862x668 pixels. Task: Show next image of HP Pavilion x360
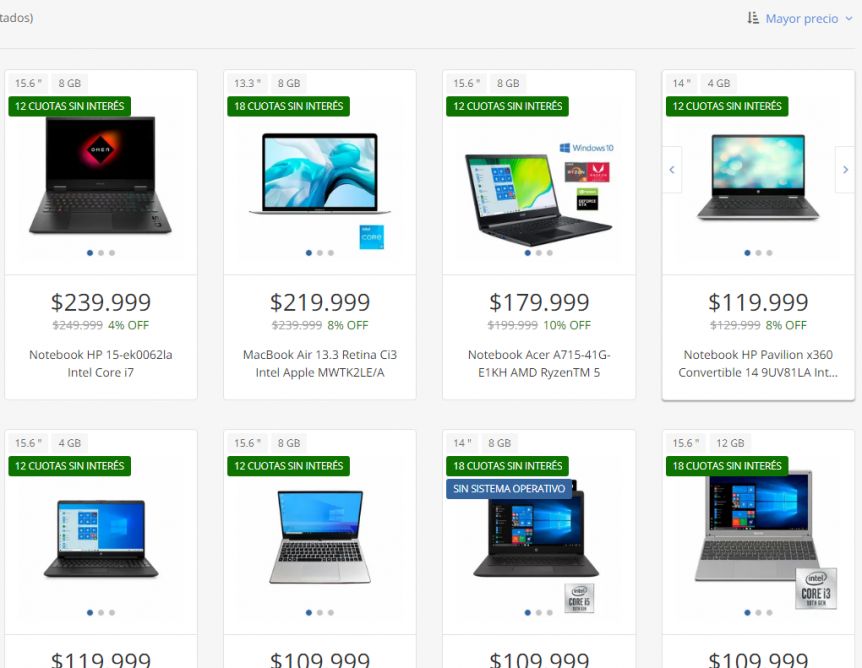(845, 169)
